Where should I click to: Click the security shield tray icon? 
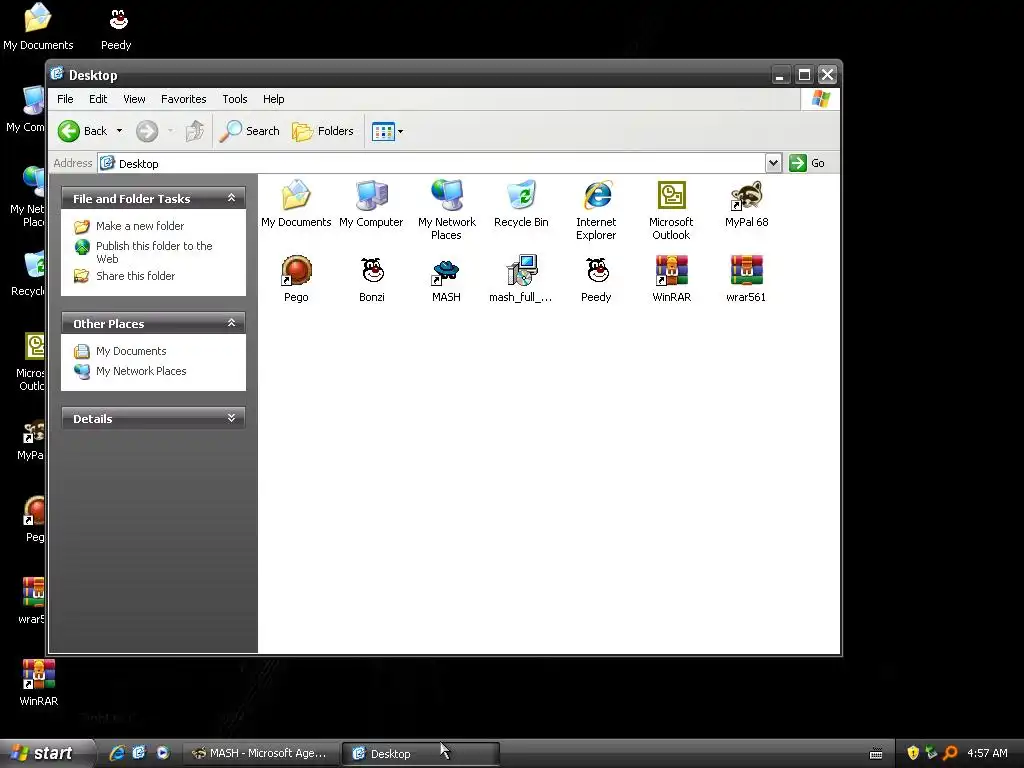pyautogui.click(x=913, y=753)
